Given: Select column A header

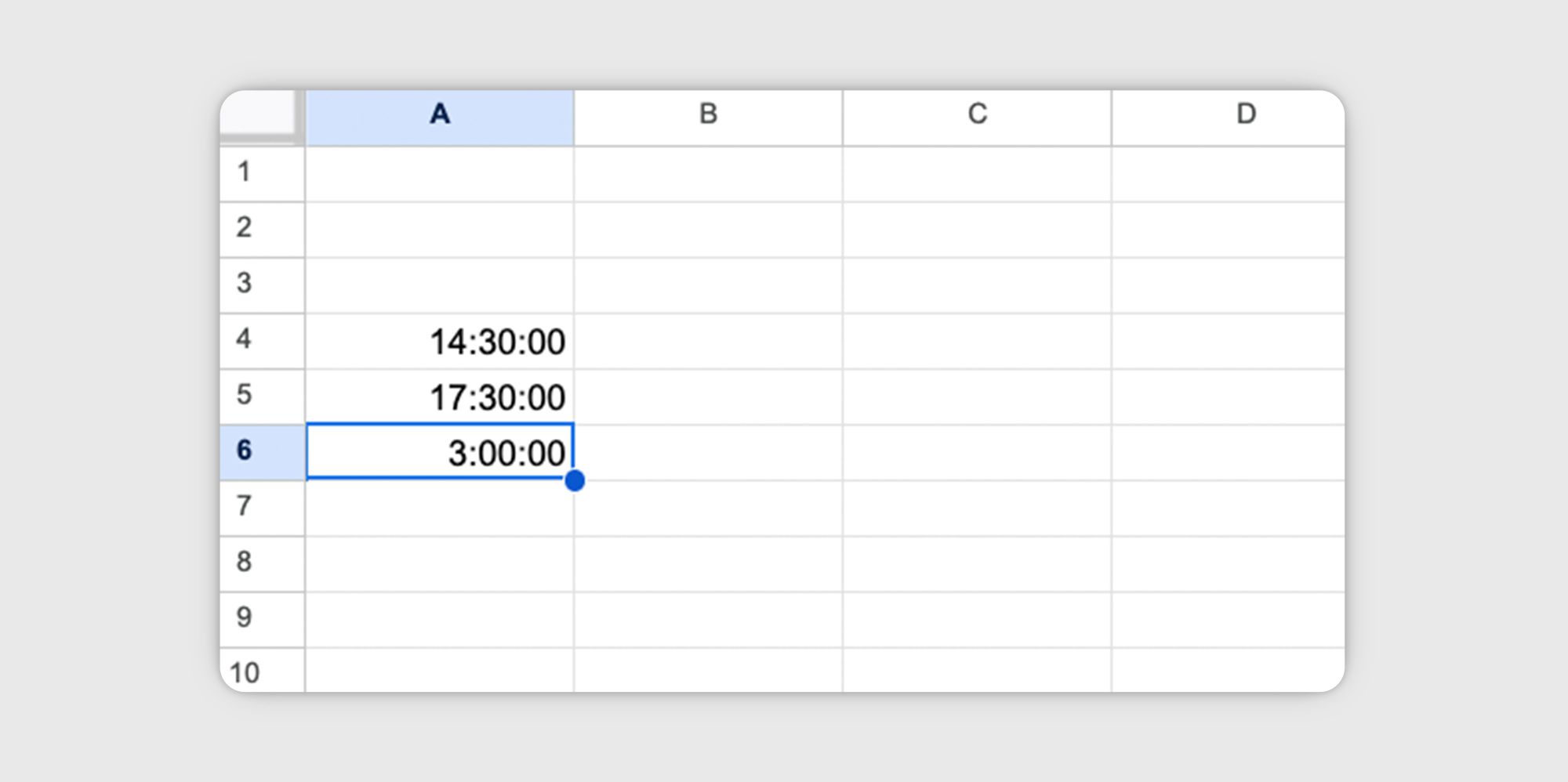Looking at the screenshot, I should click(439, 114).
